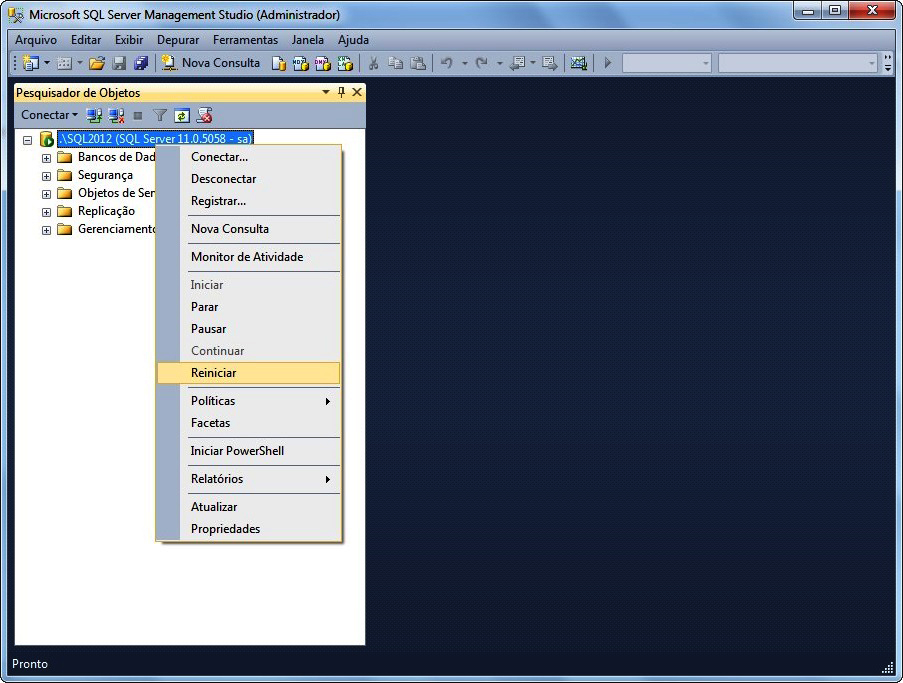Click Disconnect icon in Object Explorer toolbar

tap(116, 115)
